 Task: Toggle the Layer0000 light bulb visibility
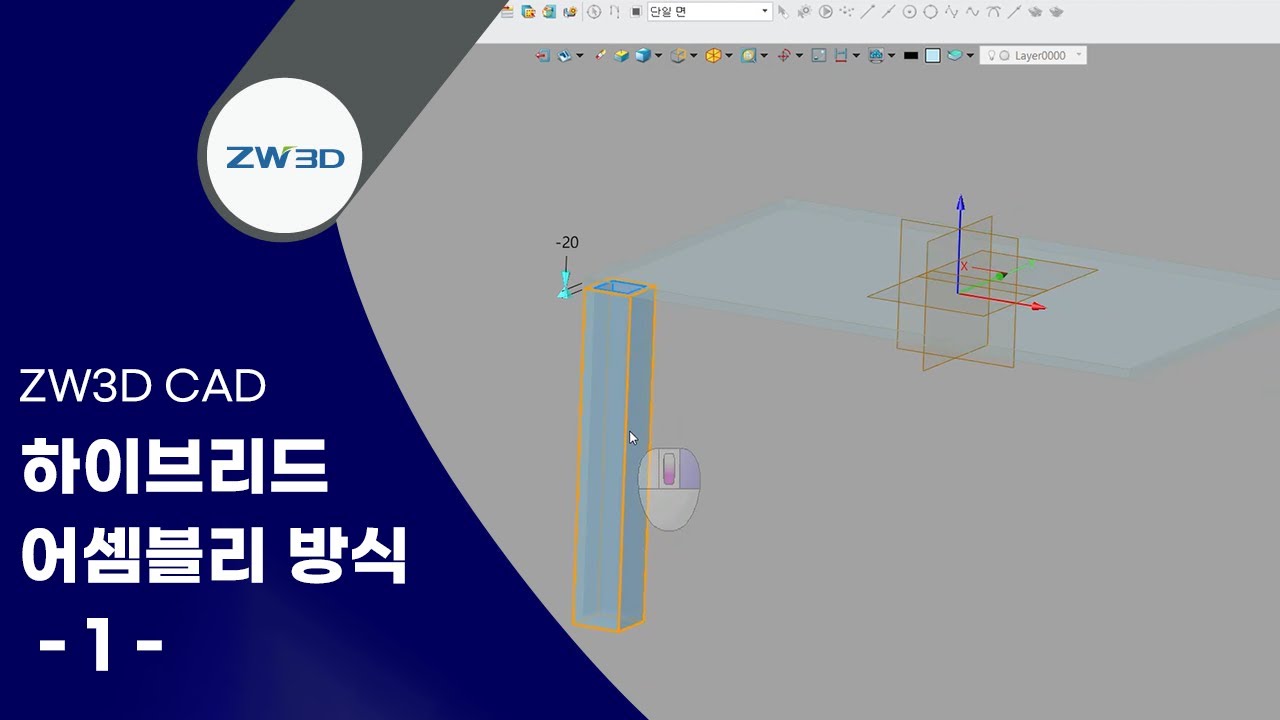[x=991, y=56]
